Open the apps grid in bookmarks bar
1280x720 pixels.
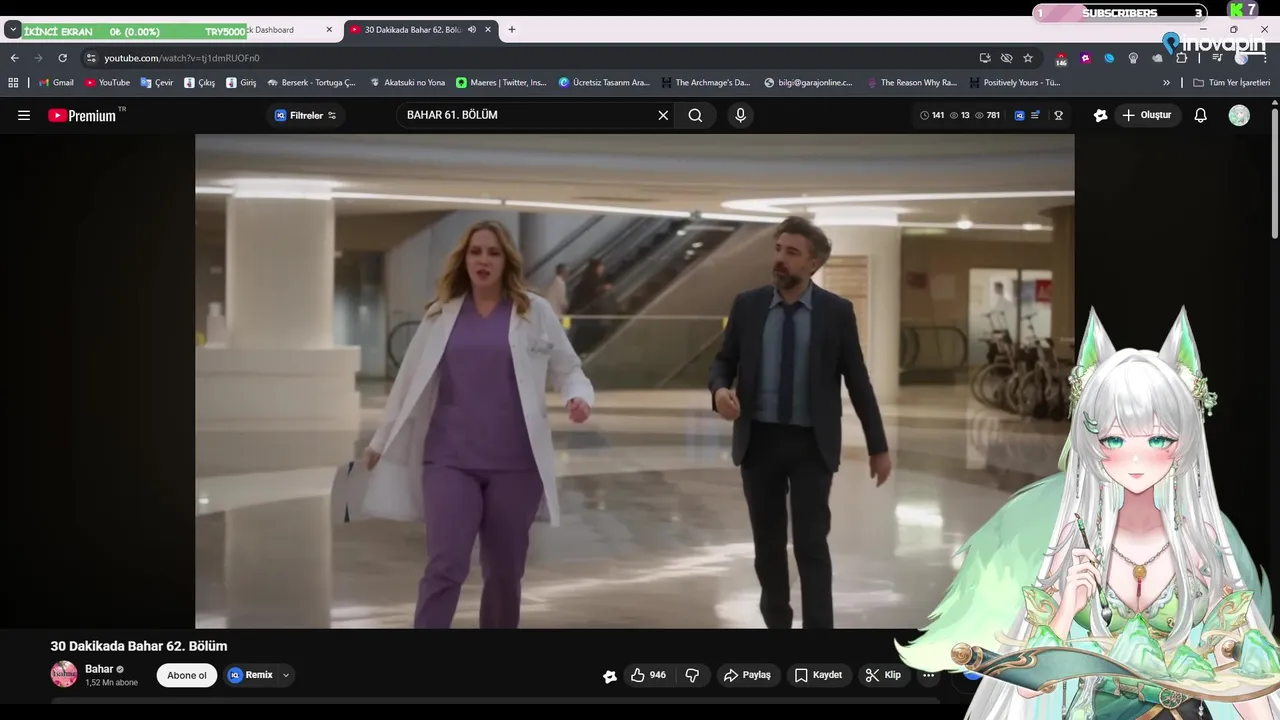click(13, 83)
